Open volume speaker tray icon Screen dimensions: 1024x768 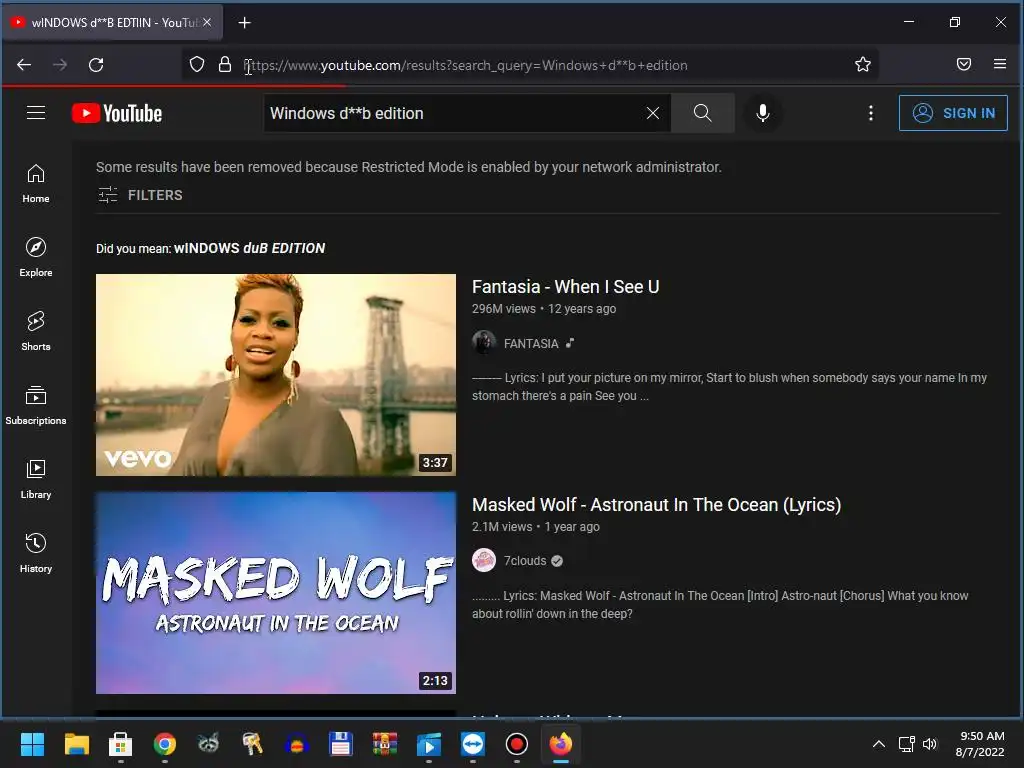pos(930,744)
